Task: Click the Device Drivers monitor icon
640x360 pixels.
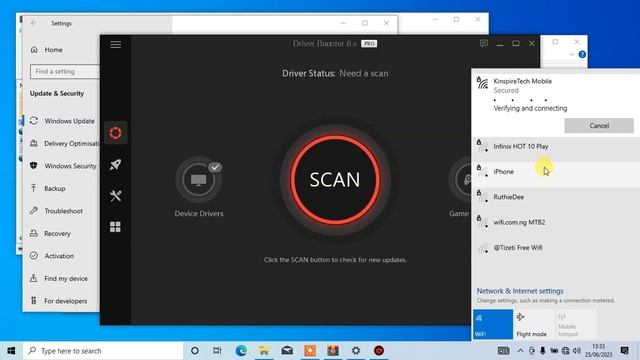Action: [x=199, y=180]
